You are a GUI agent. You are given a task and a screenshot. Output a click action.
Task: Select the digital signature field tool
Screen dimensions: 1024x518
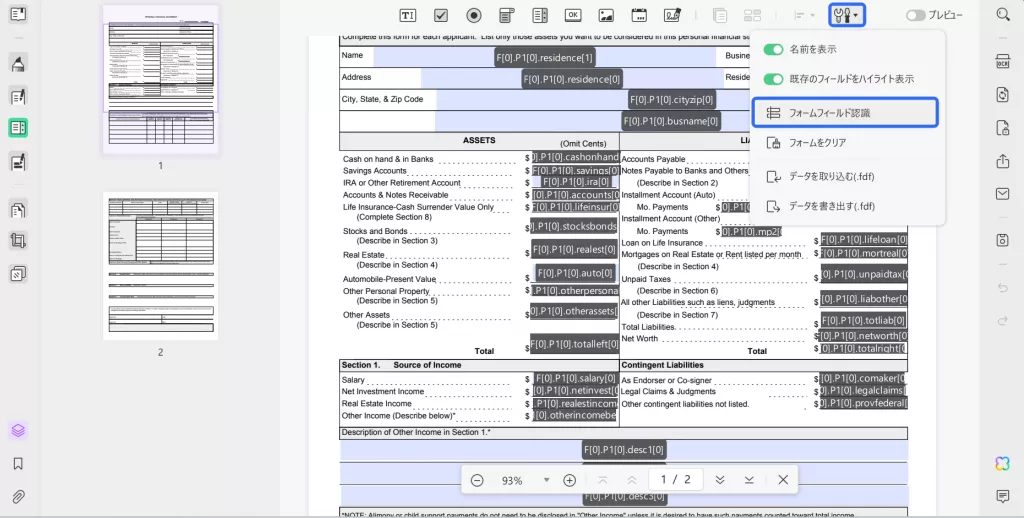pos(672,15)
